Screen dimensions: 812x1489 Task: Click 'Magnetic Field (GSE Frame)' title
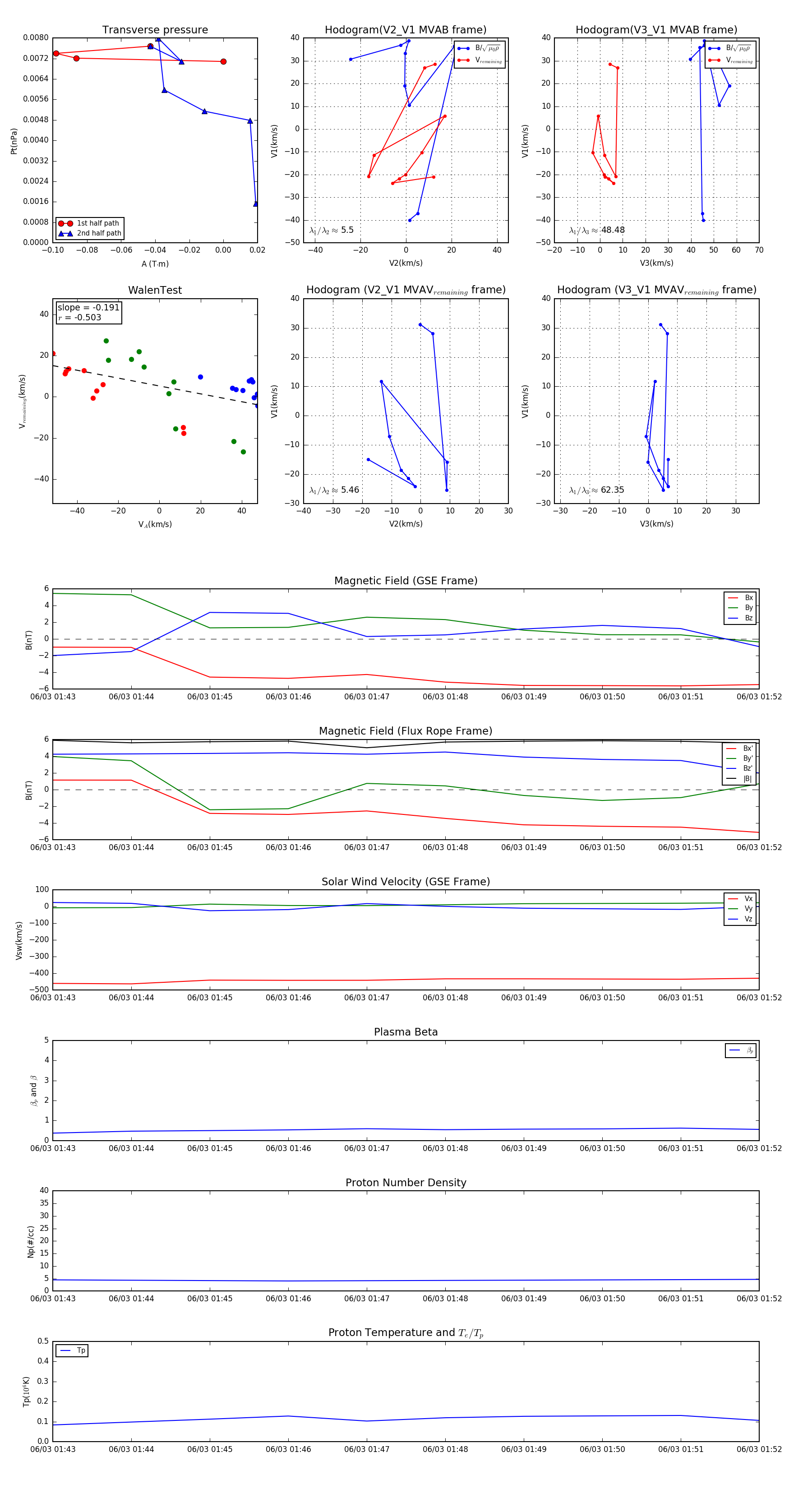click(x=406, y=581)
